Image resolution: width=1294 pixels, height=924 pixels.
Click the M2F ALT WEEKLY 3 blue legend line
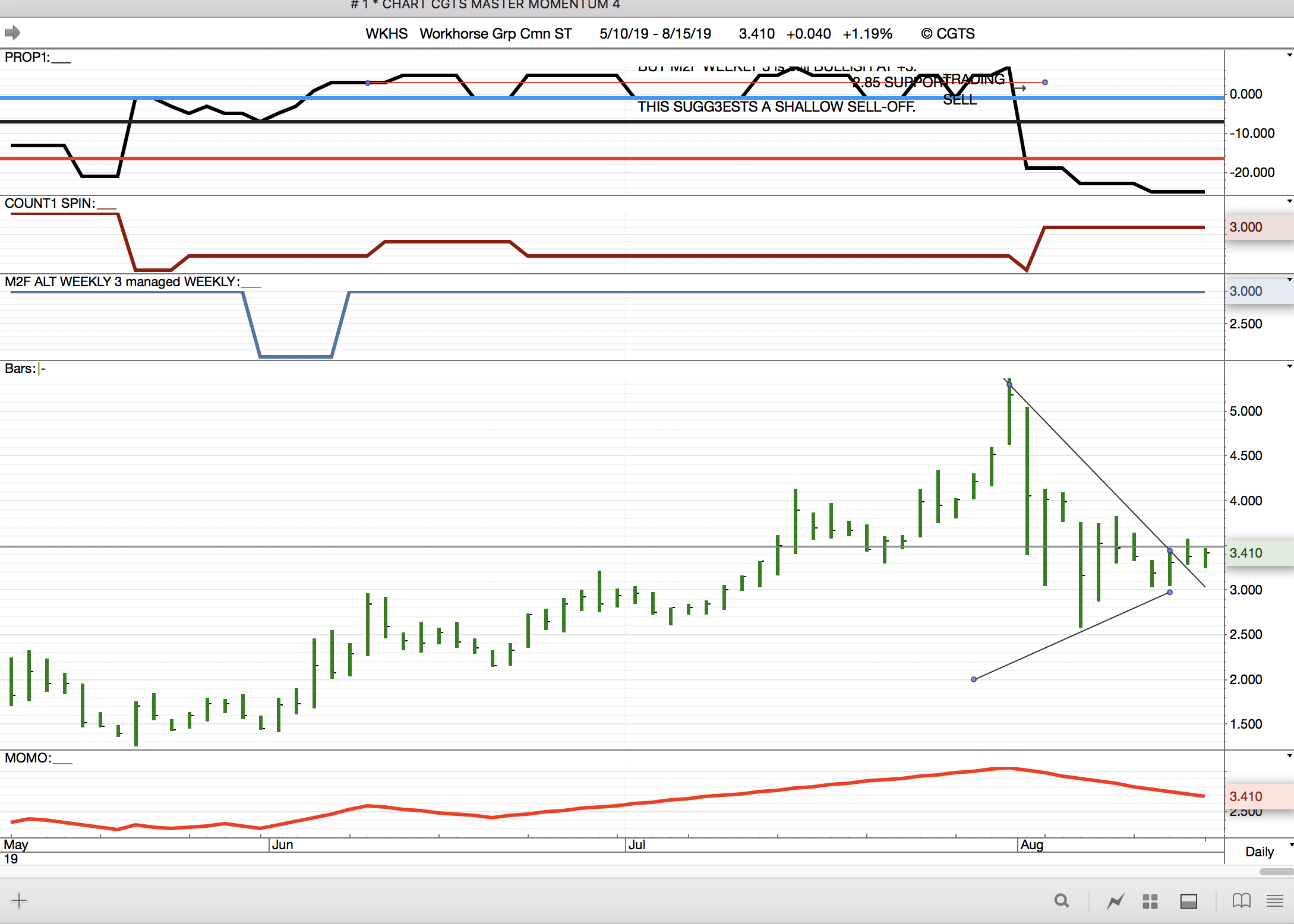click(251, 286)
